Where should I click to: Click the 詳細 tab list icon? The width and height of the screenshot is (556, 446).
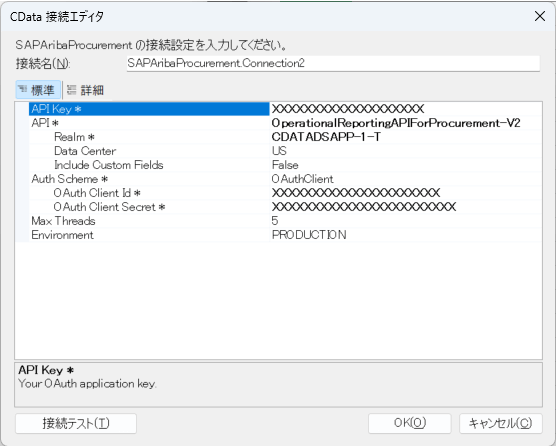[x=71, y=89]
